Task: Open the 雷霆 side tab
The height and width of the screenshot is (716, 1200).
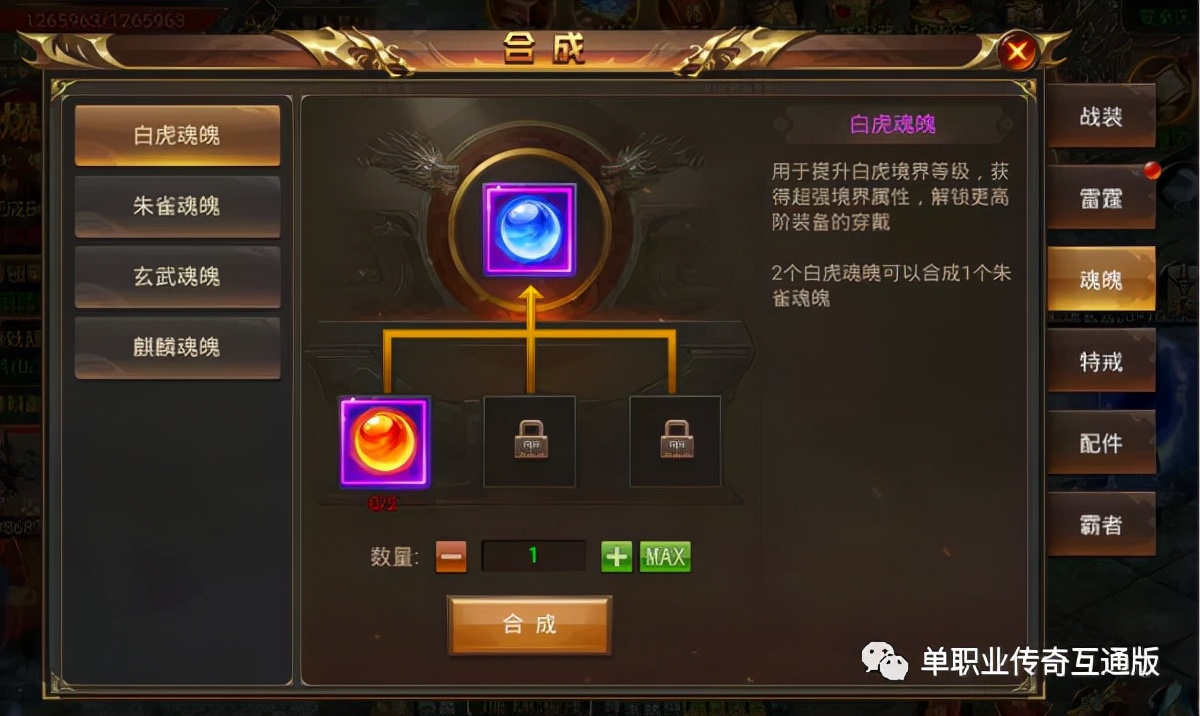Action: (x=1101, y=198)
